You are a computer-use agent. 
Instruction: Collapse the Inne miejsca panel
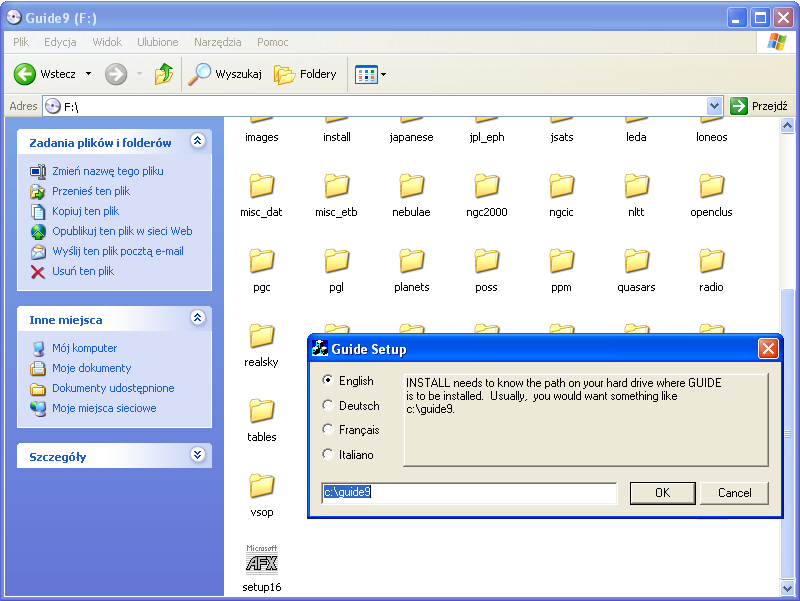coord(197,317)
